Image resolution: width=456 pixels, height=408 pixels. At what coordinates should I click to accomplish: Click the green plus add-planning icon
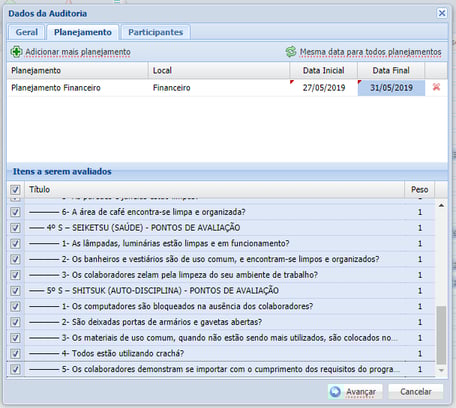(x=16, y=52)
